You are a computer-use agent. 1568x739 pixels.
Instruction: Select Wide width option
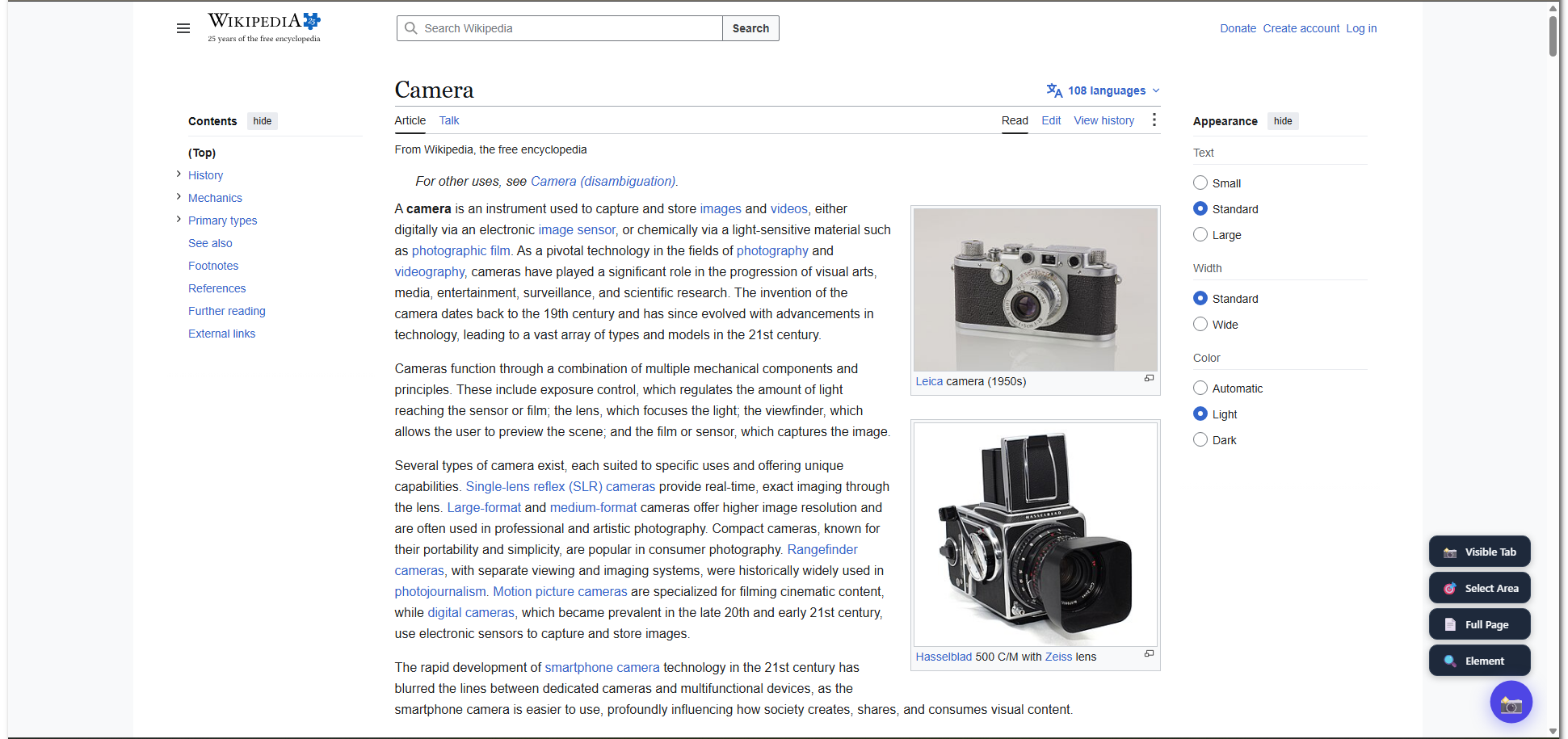click(x=1200, y=325)
